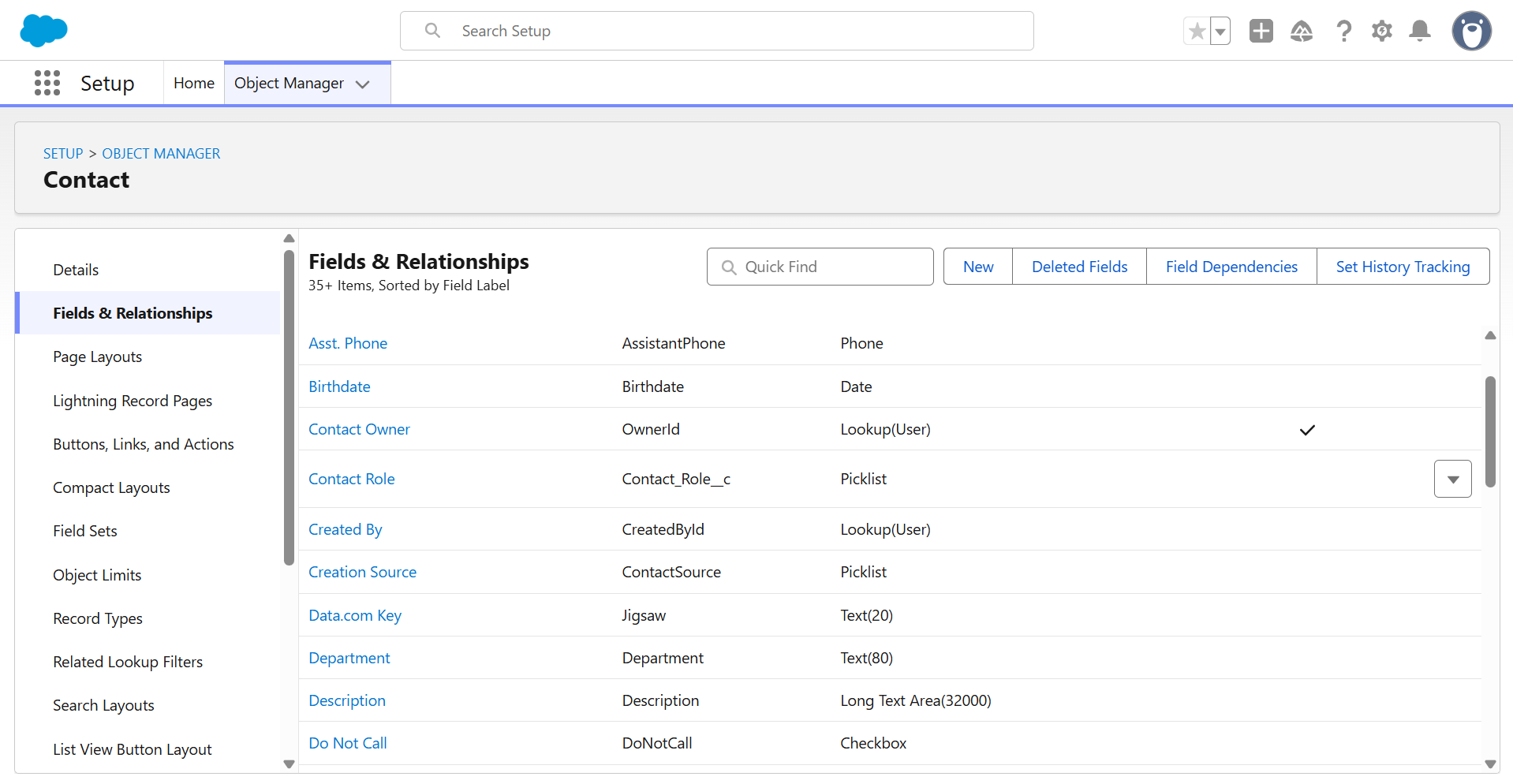Open the App Launcher dots grid
This screenshot has height=784, width=1513.
point(47,83)
